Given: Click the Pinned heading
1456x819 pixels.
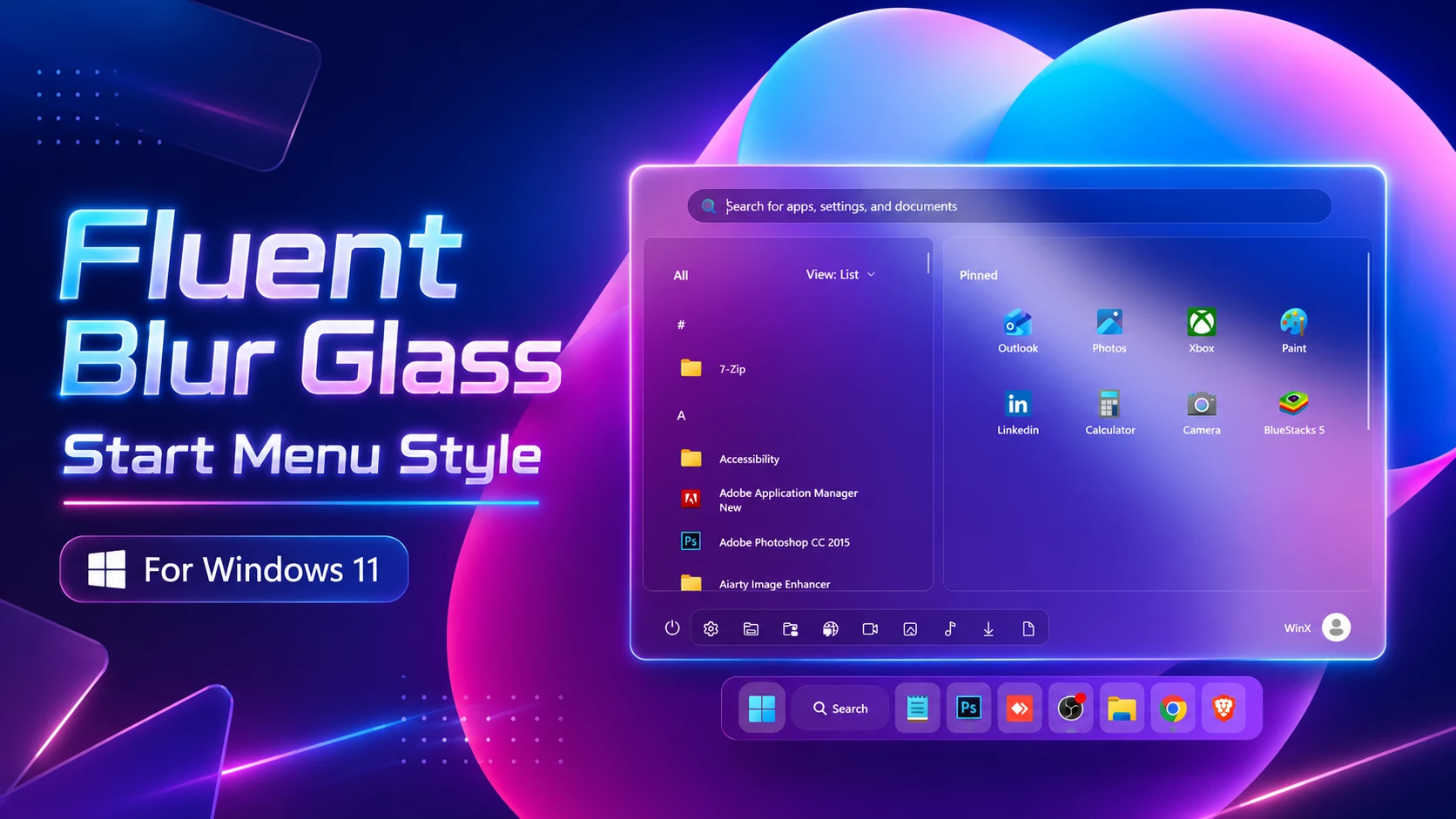Looking at the screenshot, I should (979, 275).
